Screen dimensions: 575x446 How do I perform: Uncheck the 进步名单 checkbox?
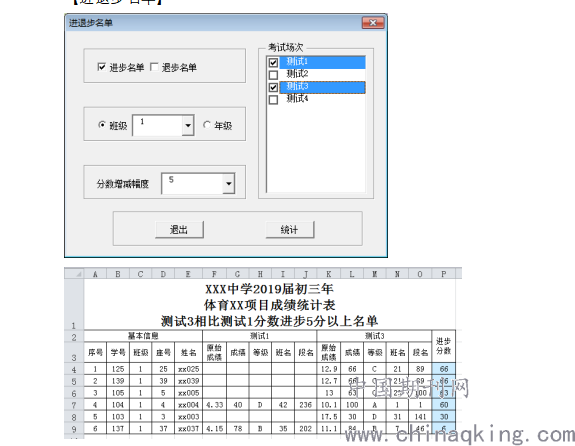(x=102, y=67)
